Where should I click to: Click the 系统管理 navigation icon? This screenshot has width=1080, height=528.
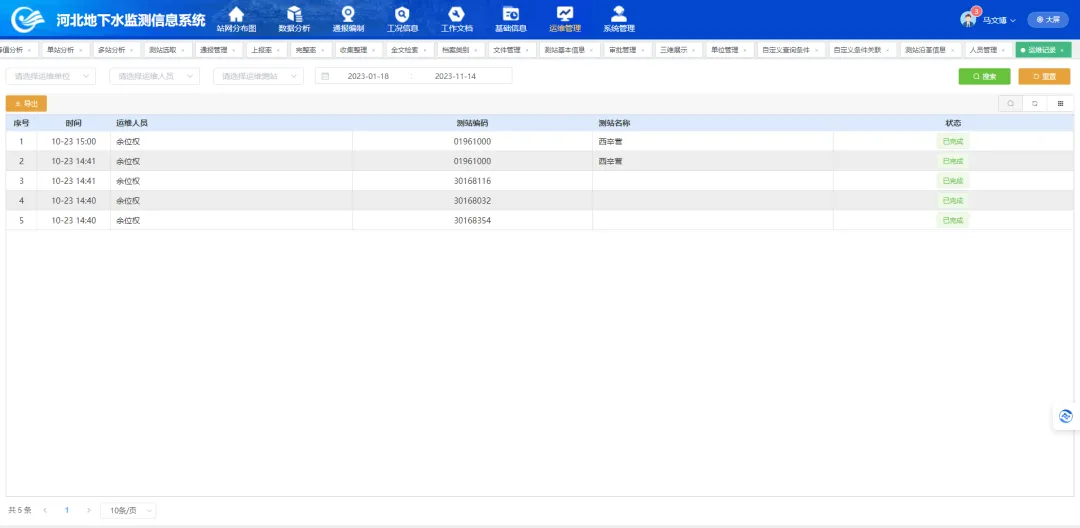click(619, 14)
